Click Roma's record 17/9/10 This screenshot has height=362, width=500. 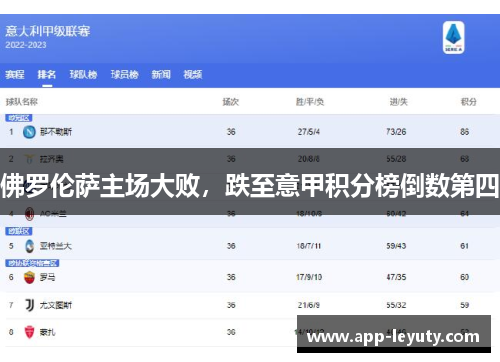309,277
